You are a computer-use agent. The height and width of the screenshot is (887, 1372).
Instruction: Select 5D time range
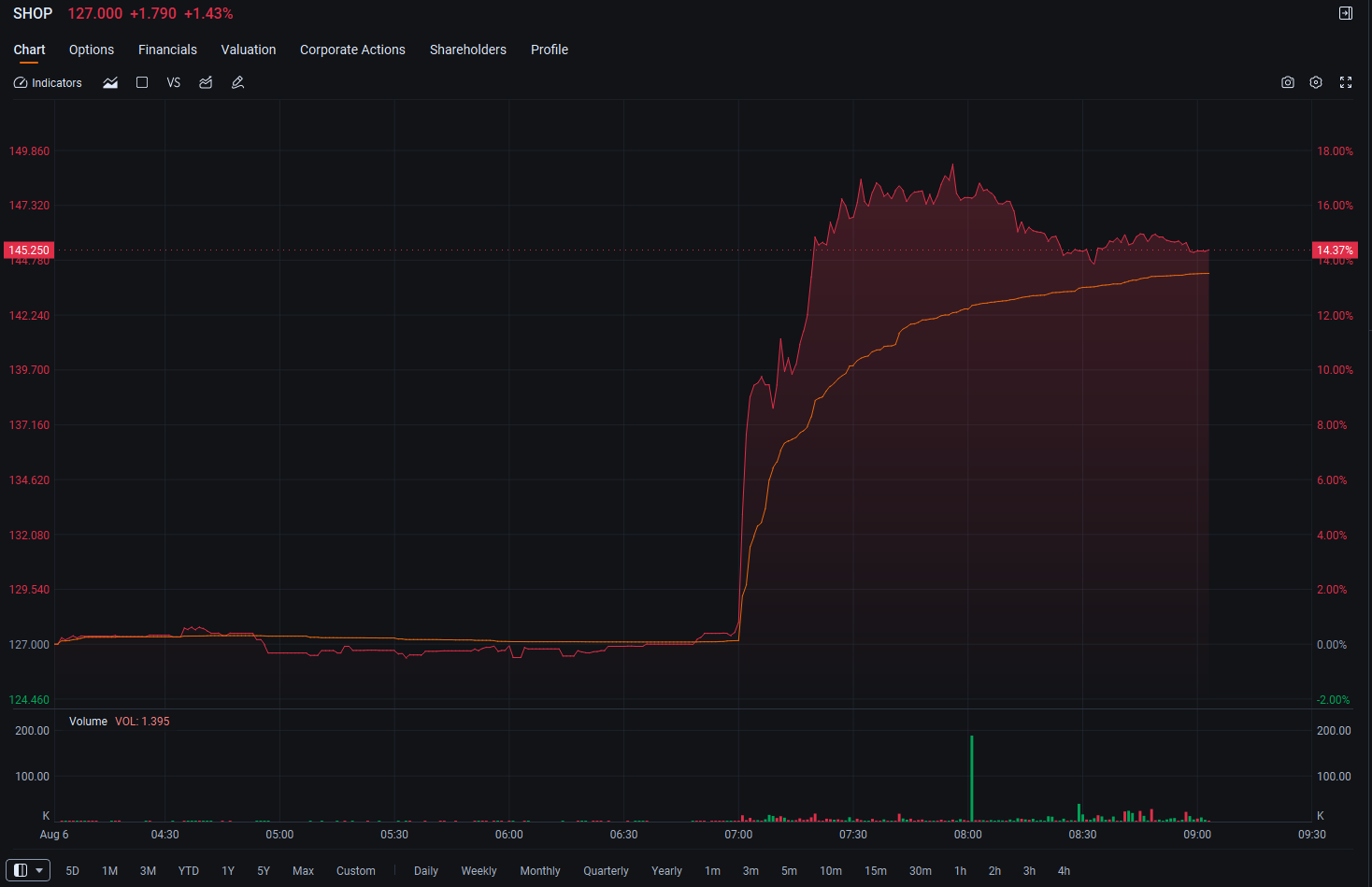(73, 871)
